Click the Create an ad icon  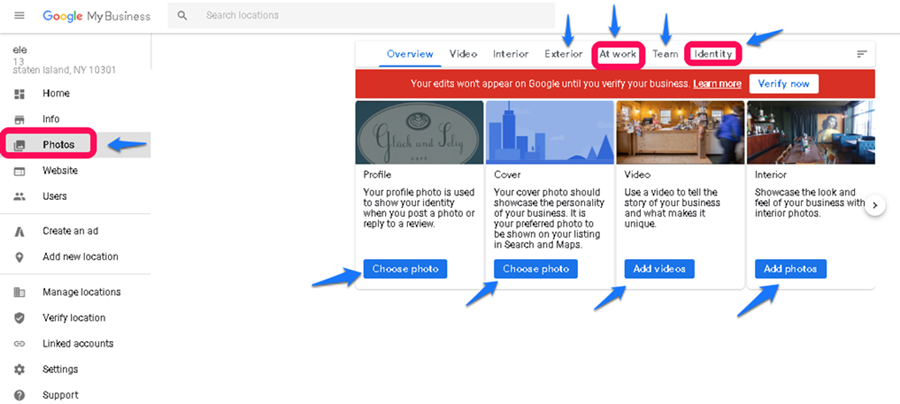pyautogui.click(x=20, y=231)
